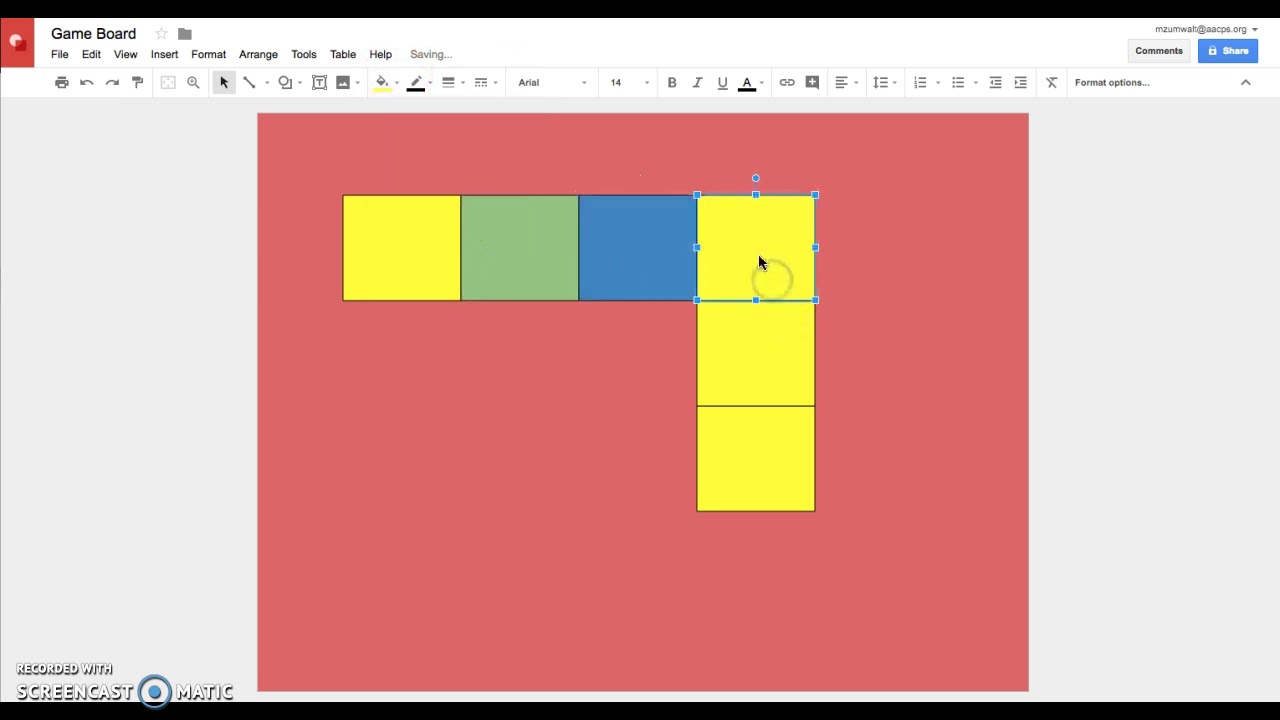1280x720 pixels.
Task: Select the yellow square on the canvas
Action: point(401,247)
